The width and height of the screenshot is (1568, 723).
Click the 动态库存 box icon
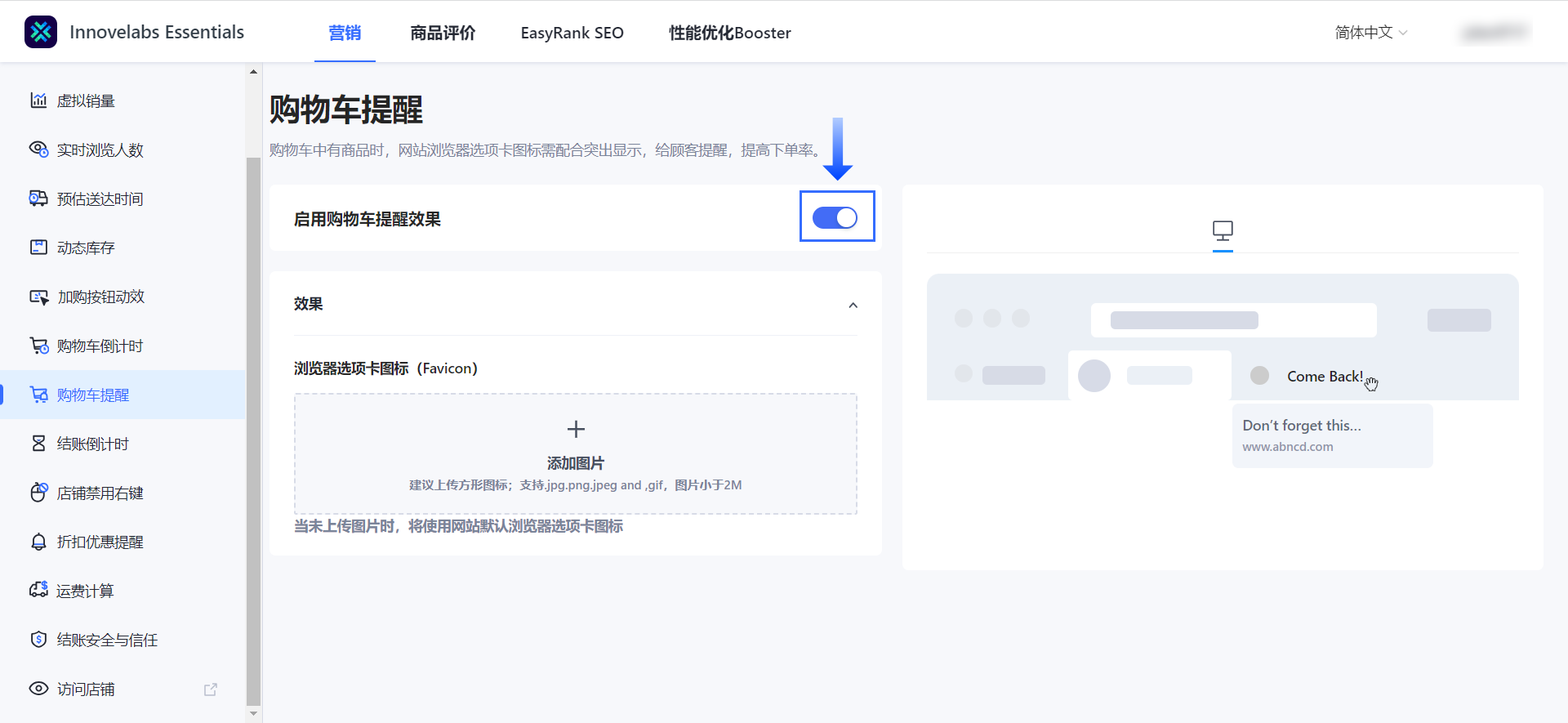tap(38, 248)
